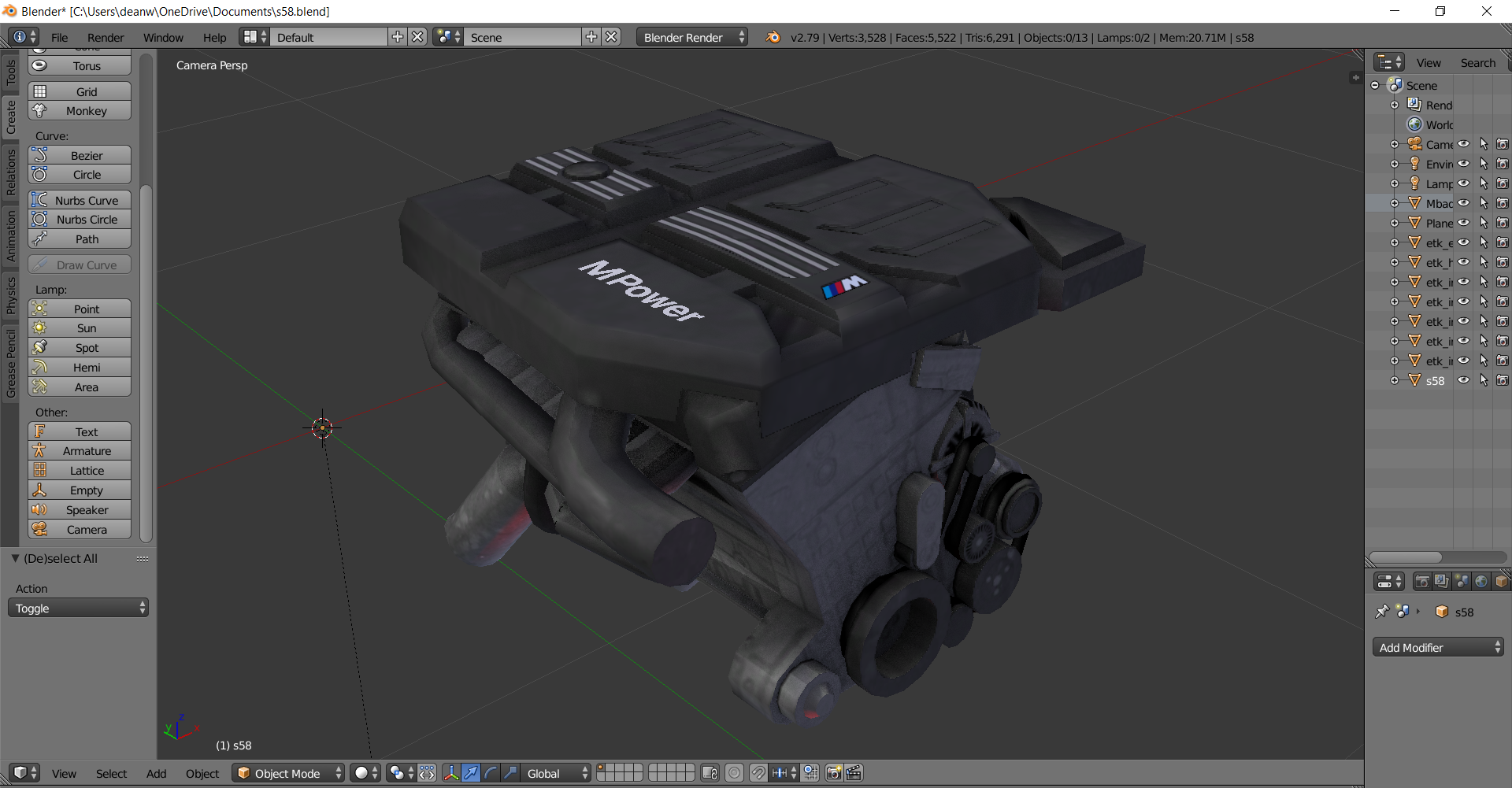Open the viewport shading dropdown
The width and height of the screenshot is (1512, 788).
(365, 773)
